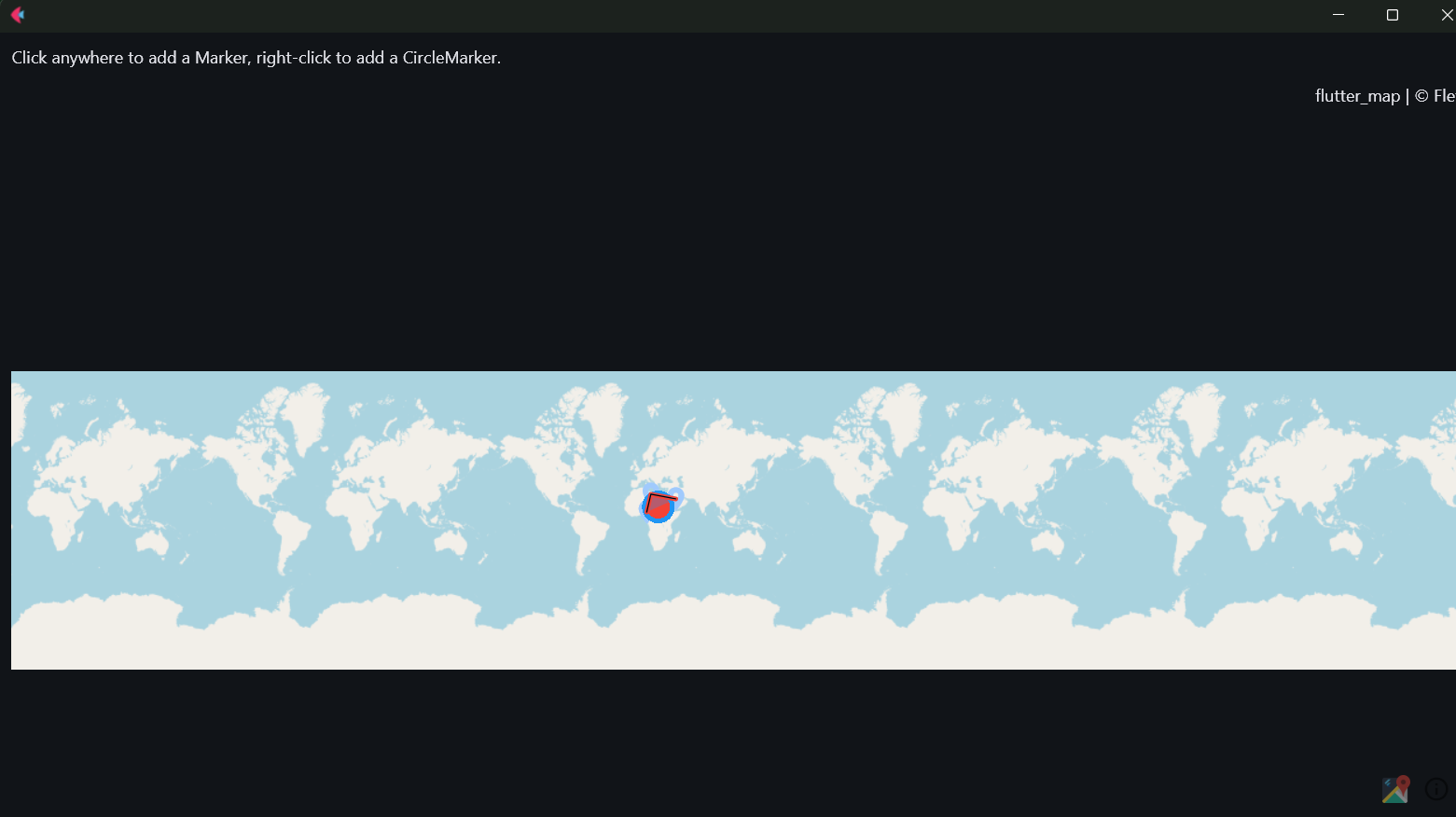Click the map attribution logo near bottom right
The height and width of the screenshot is (817, 1456).
1394,788
